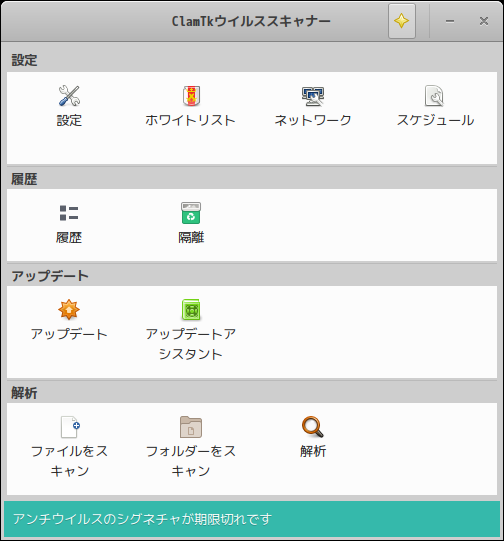Open the 設定 tools icon
Image resolution: width=504 pixels, height=541 pixels.
click(69, 96)
